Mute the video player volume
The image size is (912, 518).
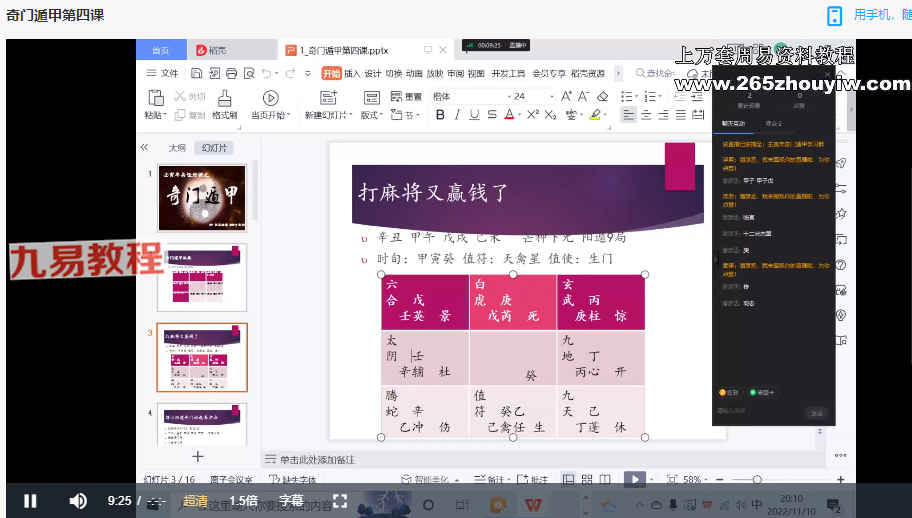click(x=78, y=501)
